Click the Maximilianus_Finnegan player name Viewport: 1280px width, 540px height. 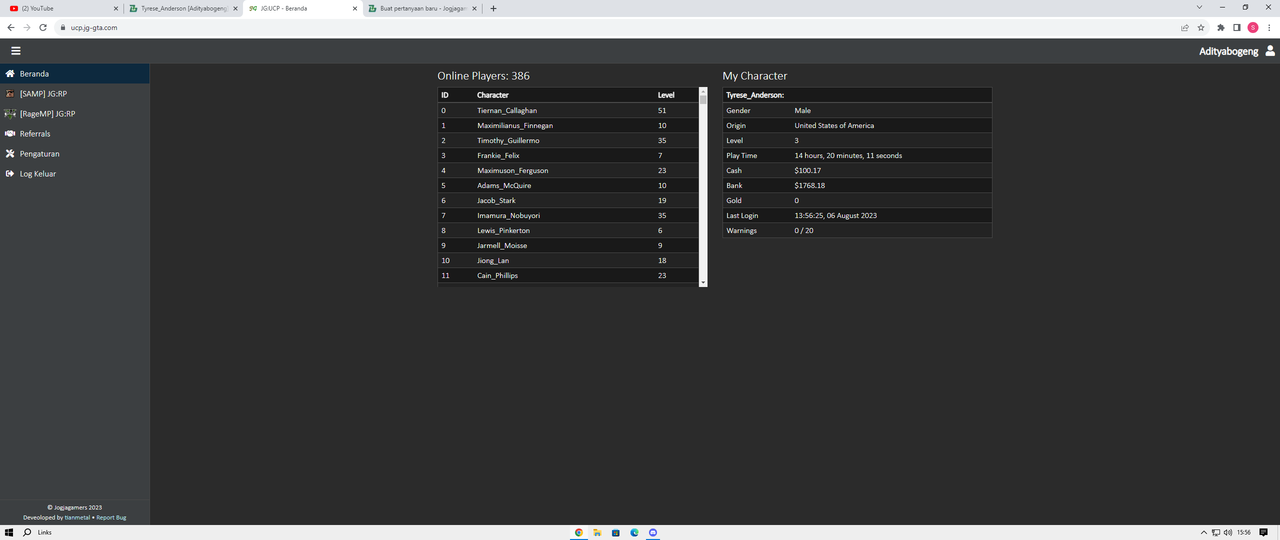(515, 125)
